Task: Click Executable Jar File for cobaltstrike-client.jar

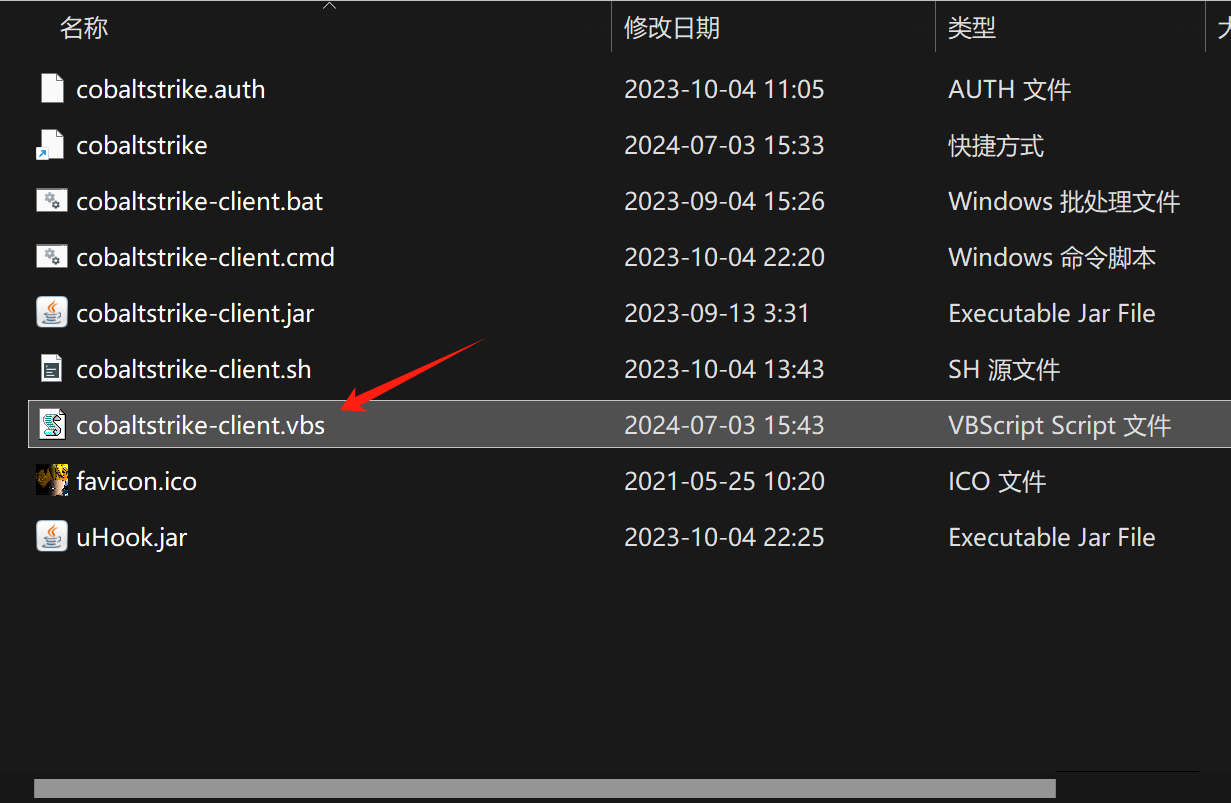Action: (1052, 313)
